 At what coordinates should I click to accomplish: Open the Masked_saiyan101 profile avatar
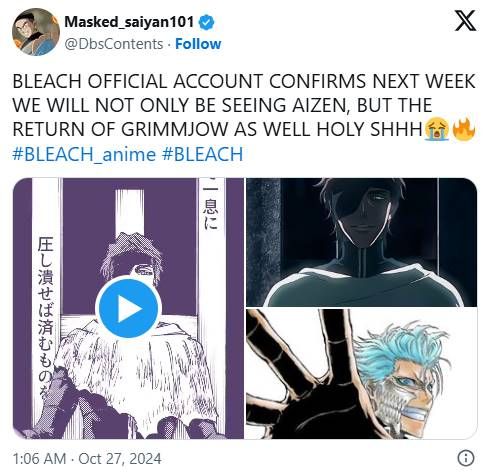coord(36,32)
